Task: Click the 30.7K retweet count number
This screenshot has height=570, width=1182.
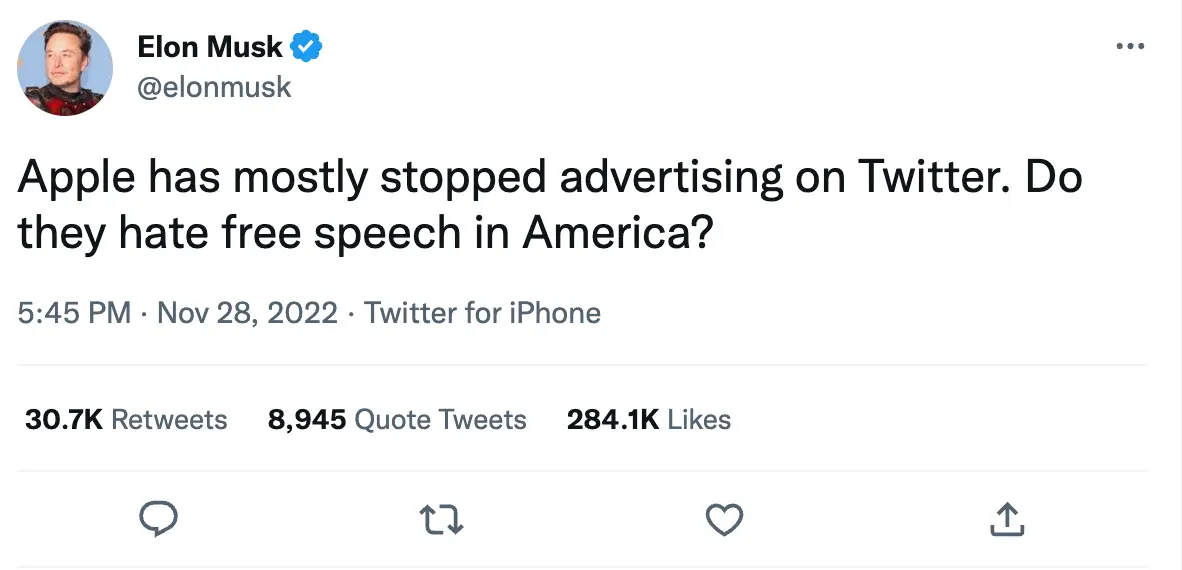Action: tap(63, 419)
